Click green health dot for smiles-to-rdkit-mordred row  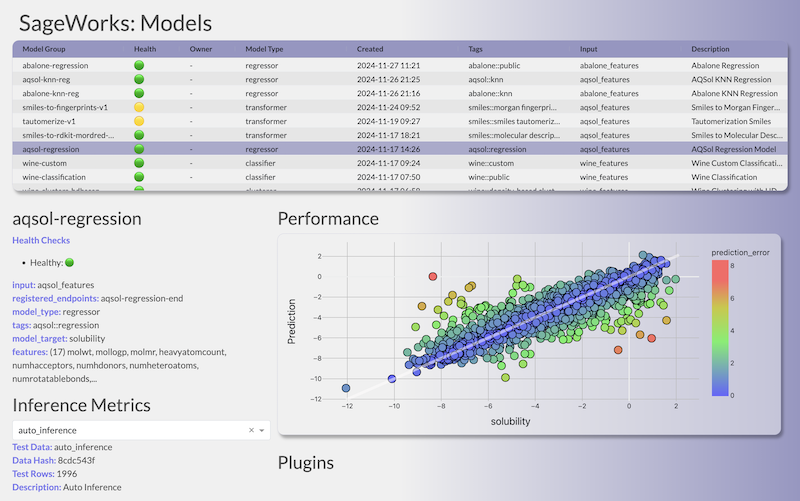pos(139,135)
